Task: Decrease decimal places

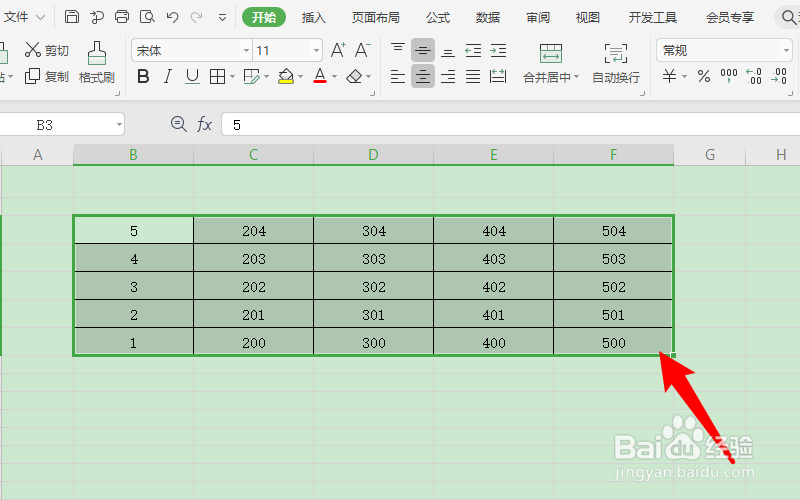Action: (x=779, y=77)
